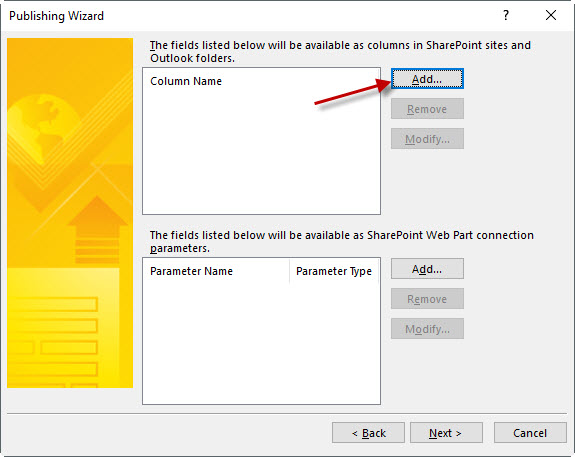Proceed with the Next button
Image resolution: width=575 pixels, height=457 pixels.
click(446, 433)
